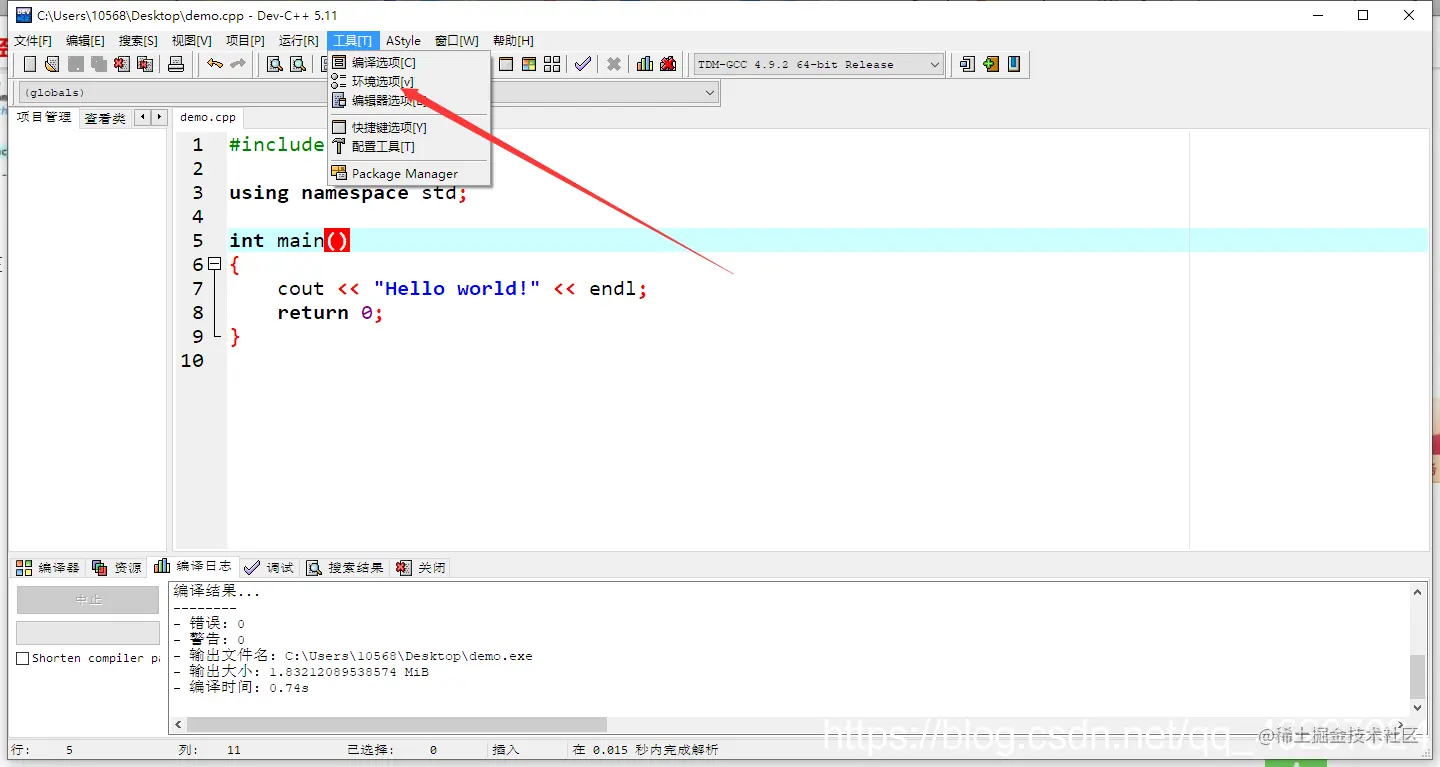Open the 窗口[W] menu
The height and width of the screenshot is (767, 1440).
click(457, 41)
